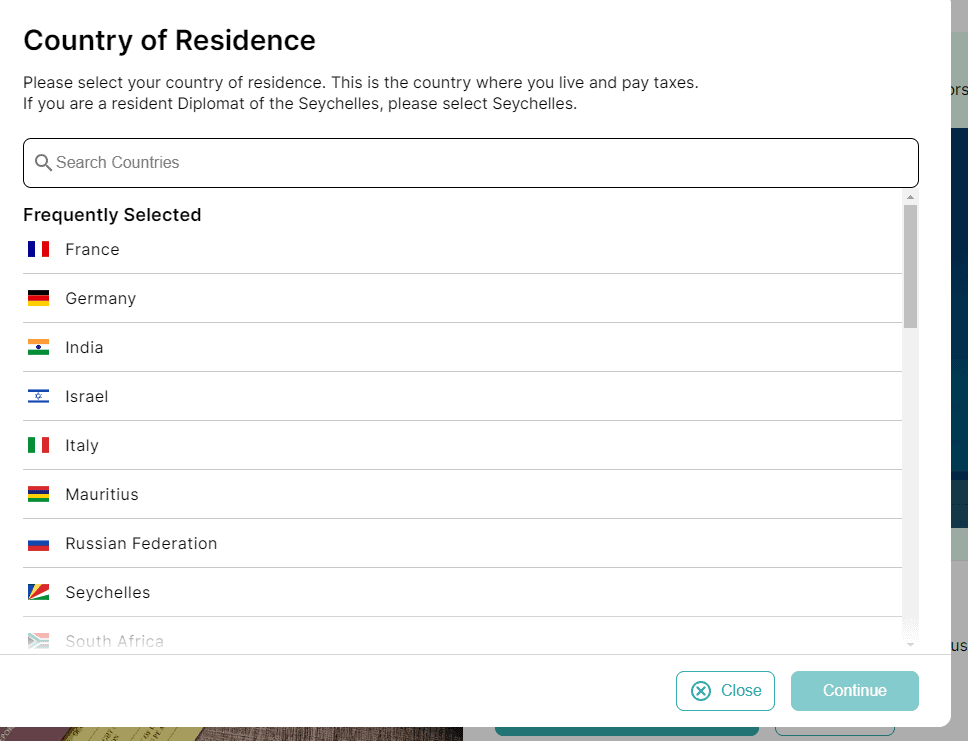The image size is (968, 741).
Task: Choose South Africa country entry
Action: tap(462, 636)
